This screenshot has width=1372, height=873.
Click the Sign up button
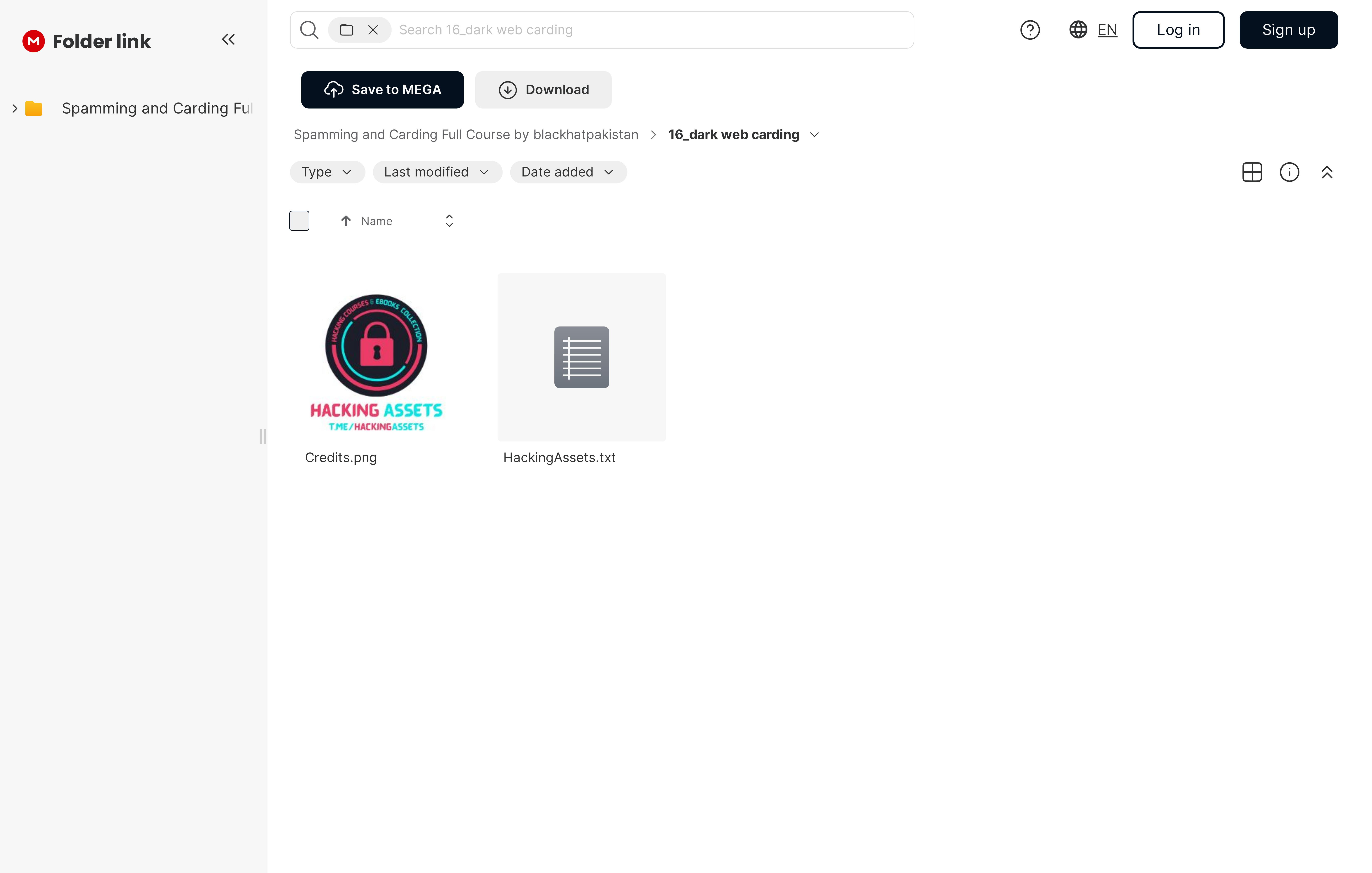click(x=1289, y=30)
